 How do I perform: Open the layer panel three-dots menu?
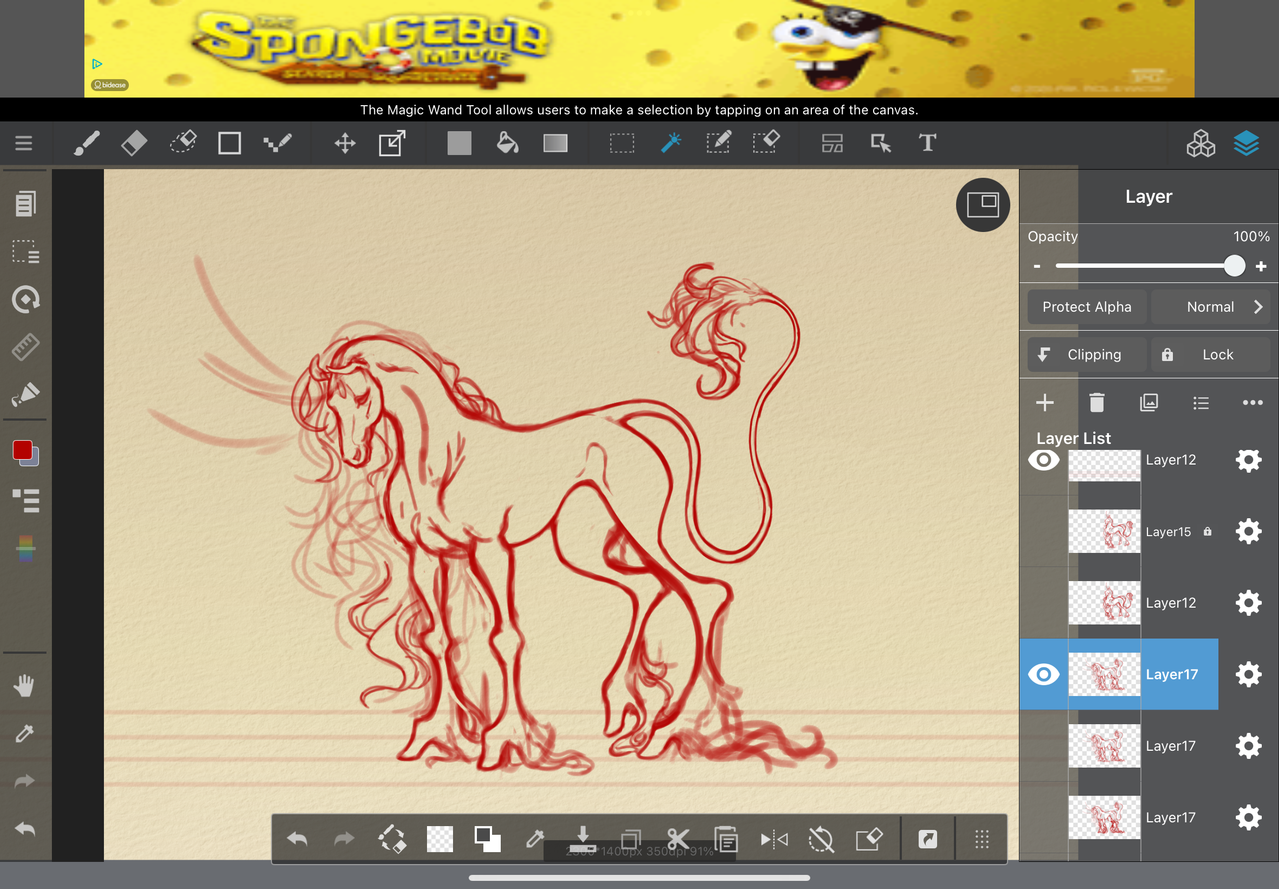(x=1253, y=402)
